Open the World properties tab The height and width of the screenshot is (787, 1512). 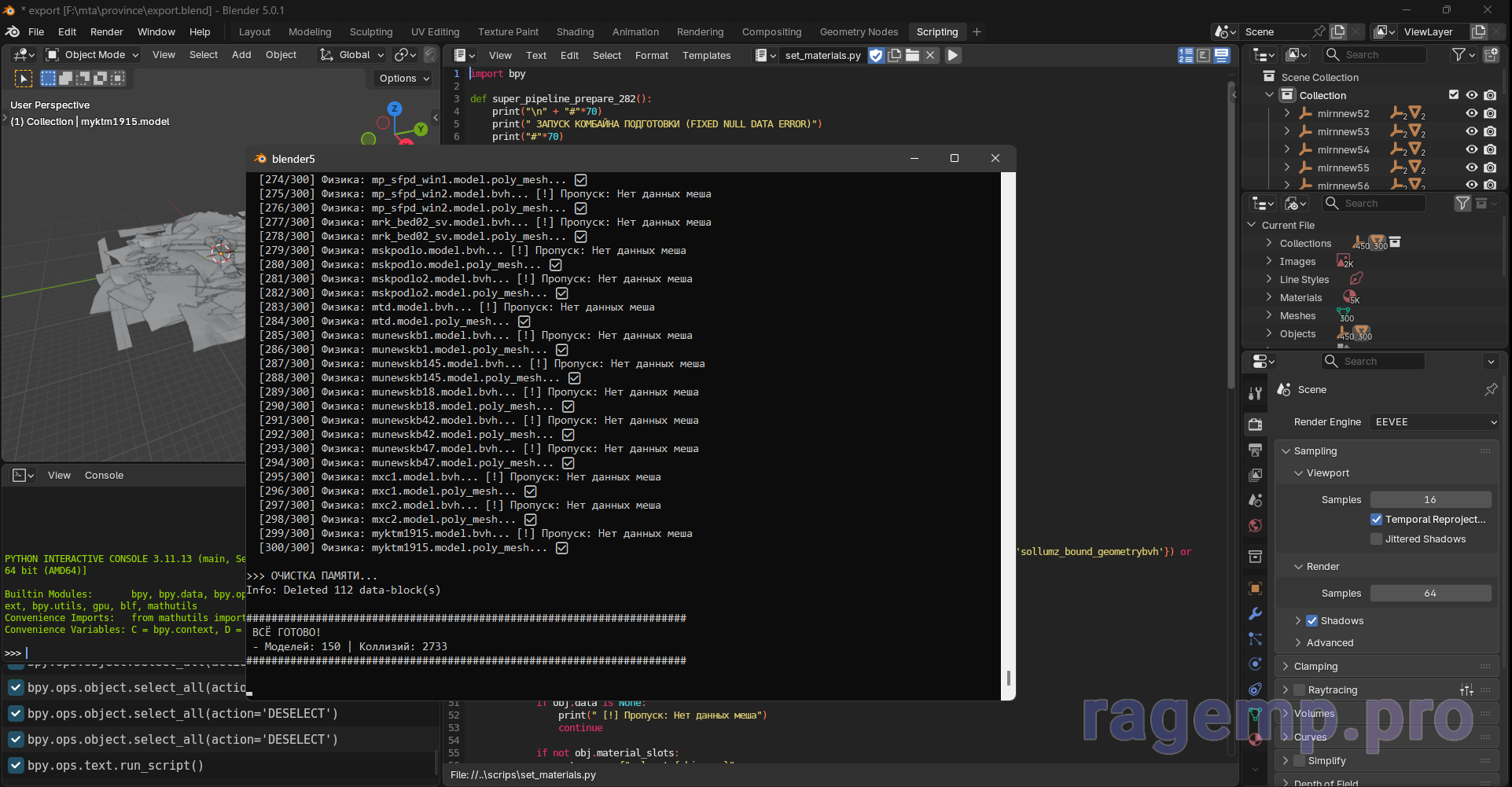1255,526
